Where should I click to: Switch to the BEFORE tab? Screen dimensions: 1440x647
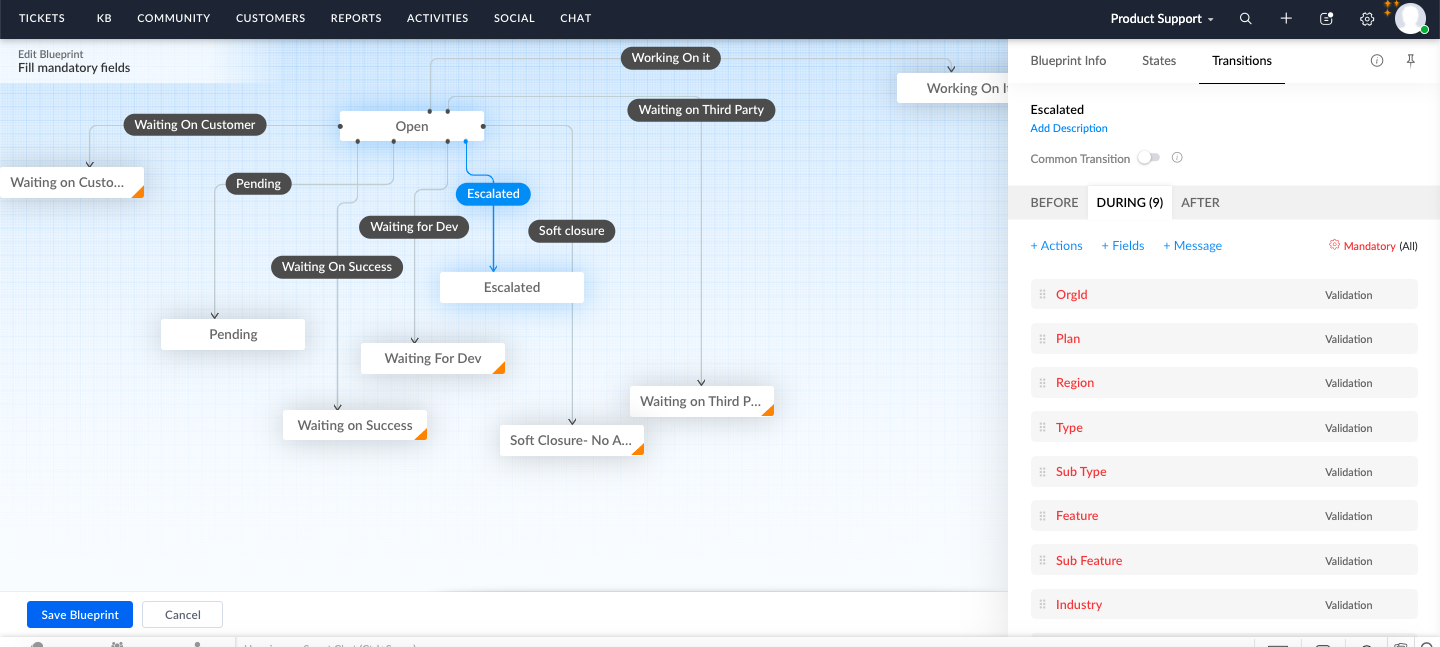click(x=1054, y=202)
